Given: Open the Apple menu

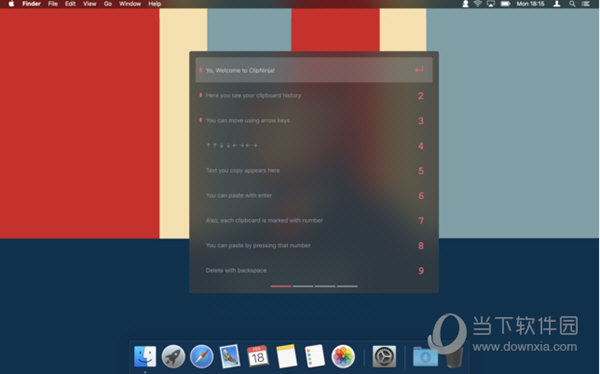Looking at the screenshot, I should pos(11,4).
